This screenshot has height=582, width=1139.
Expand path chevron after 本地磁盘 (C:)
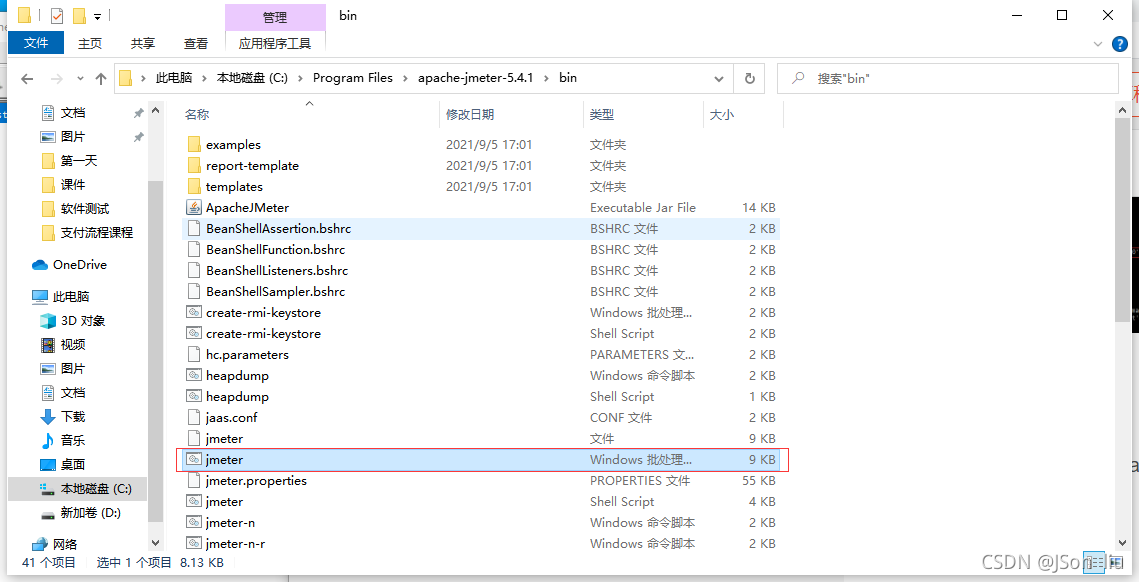(300, 78)
